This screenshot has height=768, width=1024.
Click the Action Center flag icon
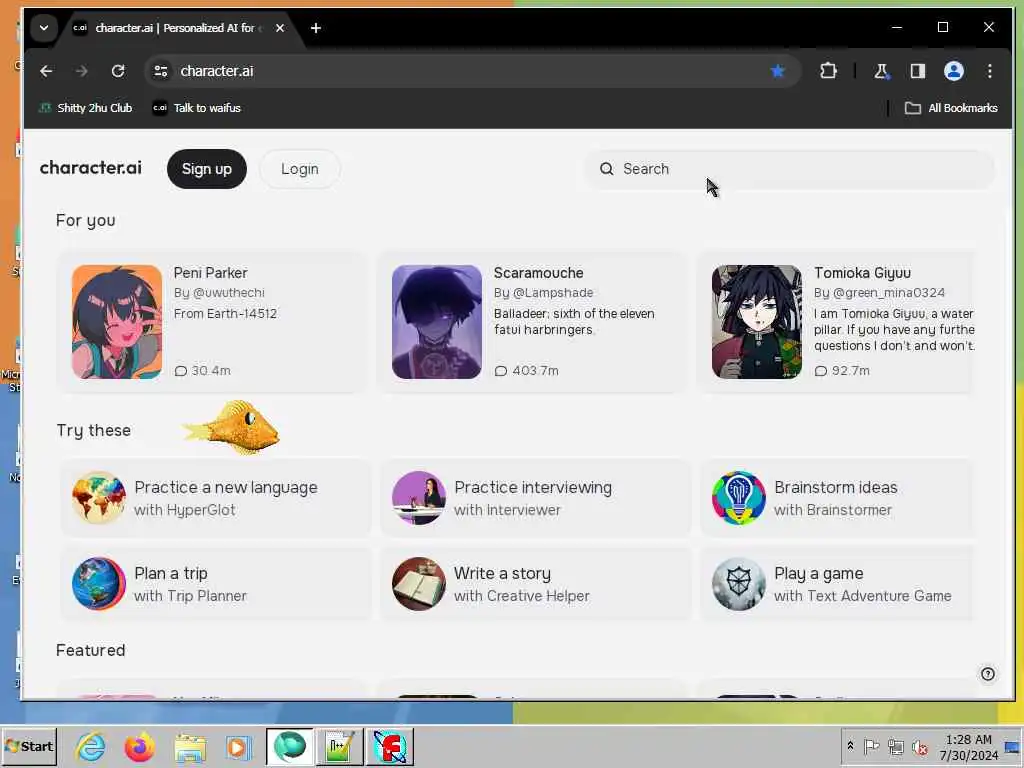tap(871, 746)
